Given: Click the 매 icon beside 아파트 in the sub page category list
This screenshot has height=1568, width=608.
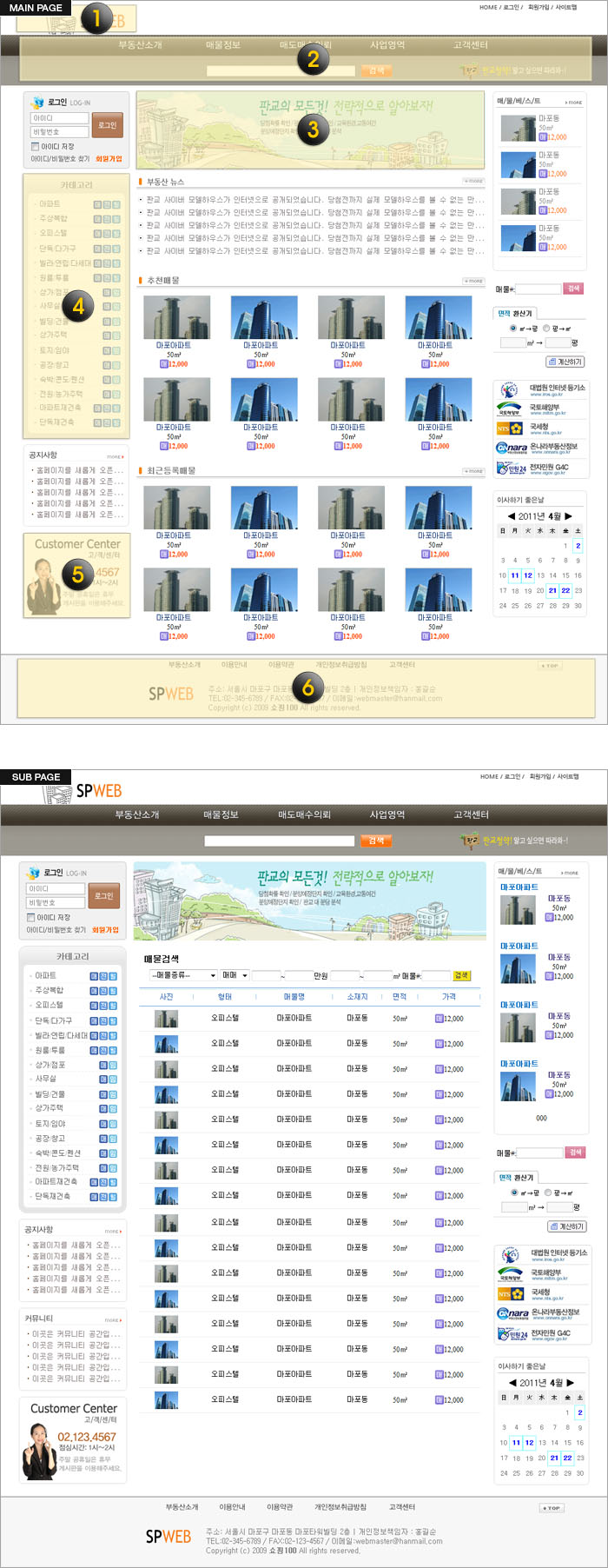Looking at the screenshot, I should tap(95, 976).
